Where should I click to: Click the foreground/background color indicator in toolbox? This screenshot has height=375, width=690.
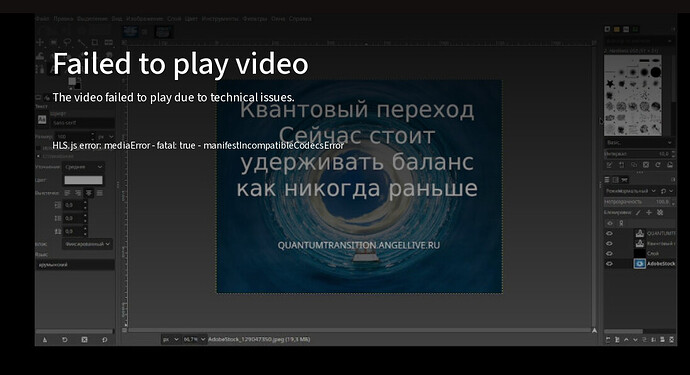pyautogui.click(x=74, y=83)
